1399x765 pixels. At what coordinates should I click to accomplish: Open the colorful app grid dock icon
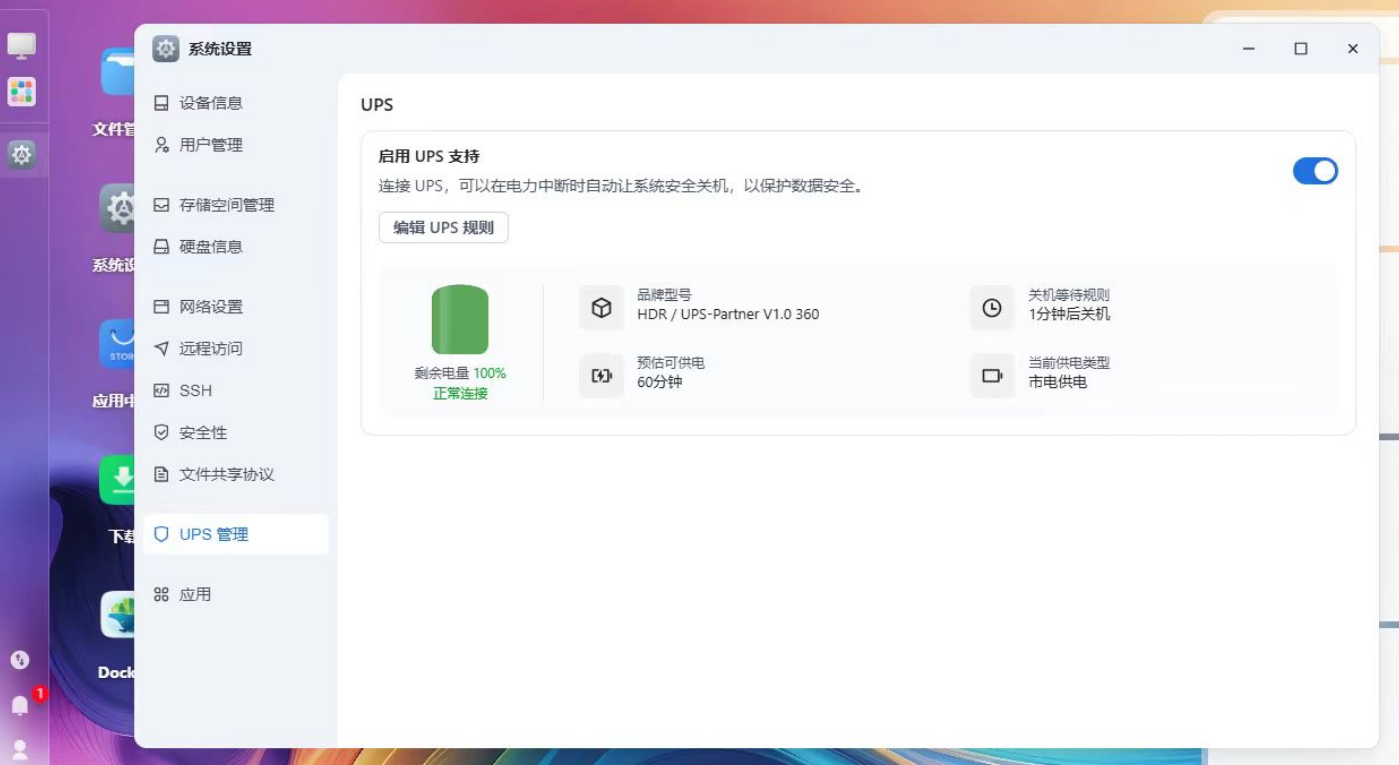[x=21, y=92]
